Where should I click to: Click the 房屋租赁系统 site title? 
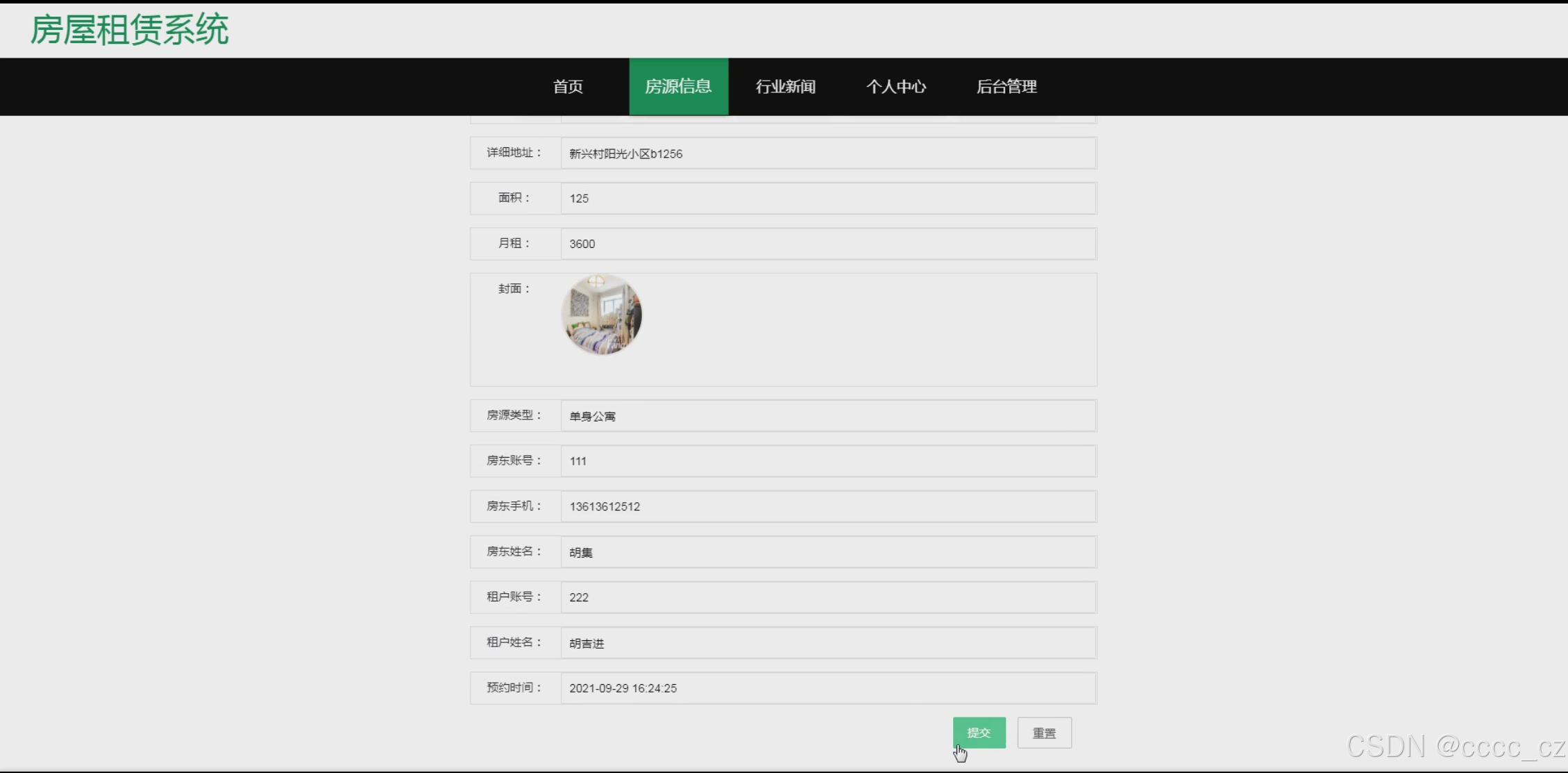point(130,30)
